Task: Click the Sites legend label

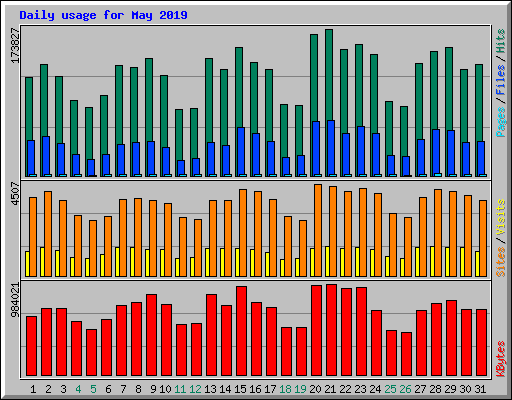Action: [501, 262]
